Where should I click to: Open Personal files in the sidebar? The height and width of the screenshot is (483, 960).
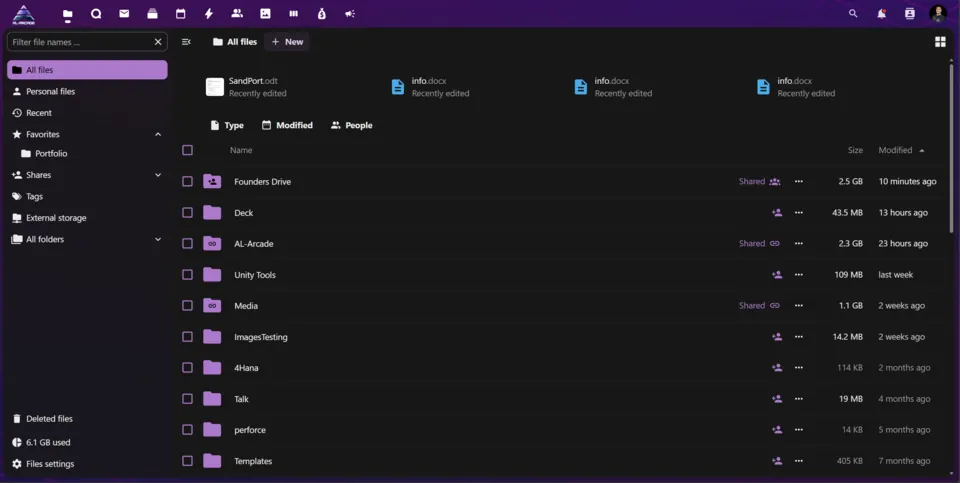[x=87, y=91]
